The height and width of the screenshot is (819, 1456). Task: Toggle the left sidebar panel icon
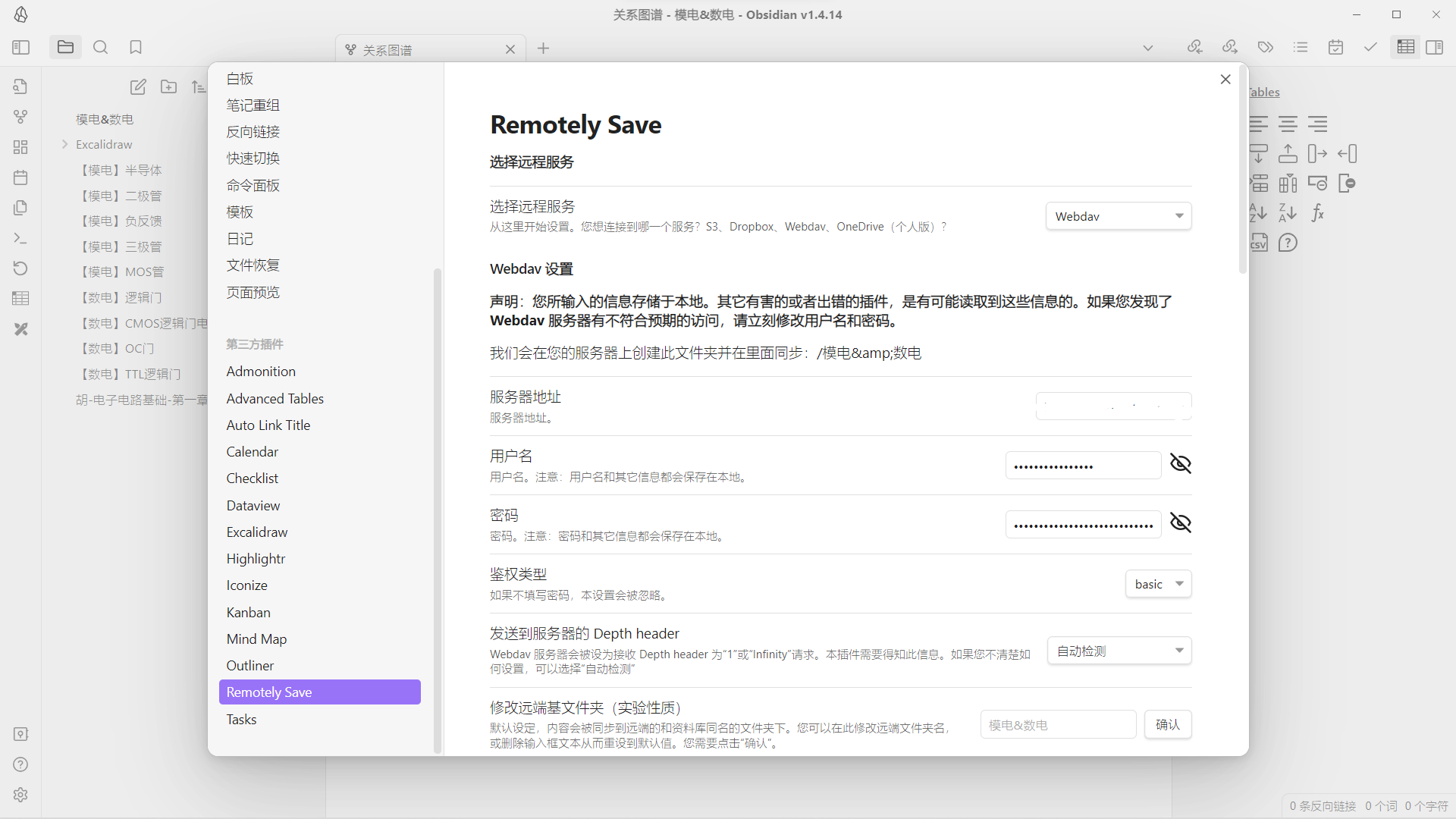pos(20,47)
